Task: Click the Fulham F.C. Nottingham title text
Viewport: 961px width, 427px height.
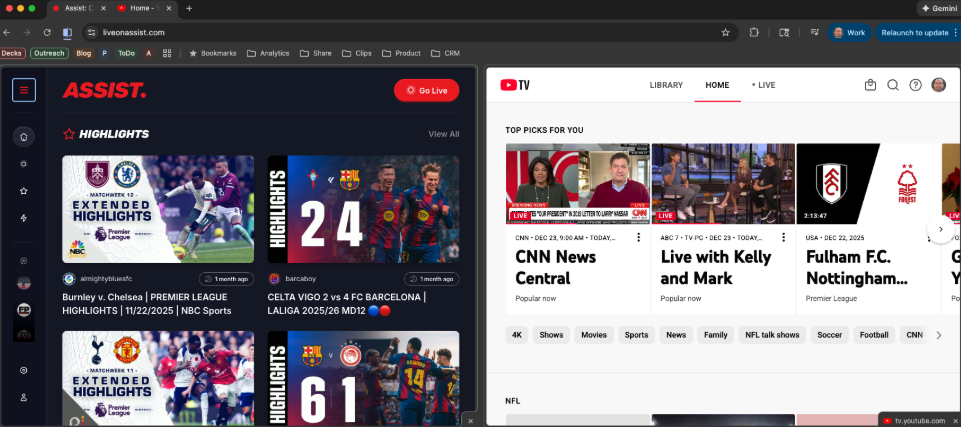Action: pos(856,268)
